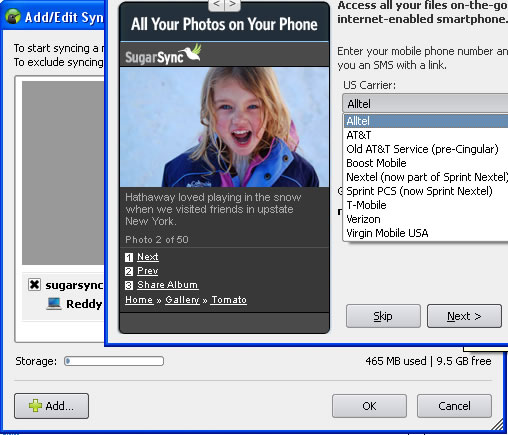The width and height of the screenshot is (508, 435).
Task: Click the Prev link in phone preview
Action: (x=147, y=271)
